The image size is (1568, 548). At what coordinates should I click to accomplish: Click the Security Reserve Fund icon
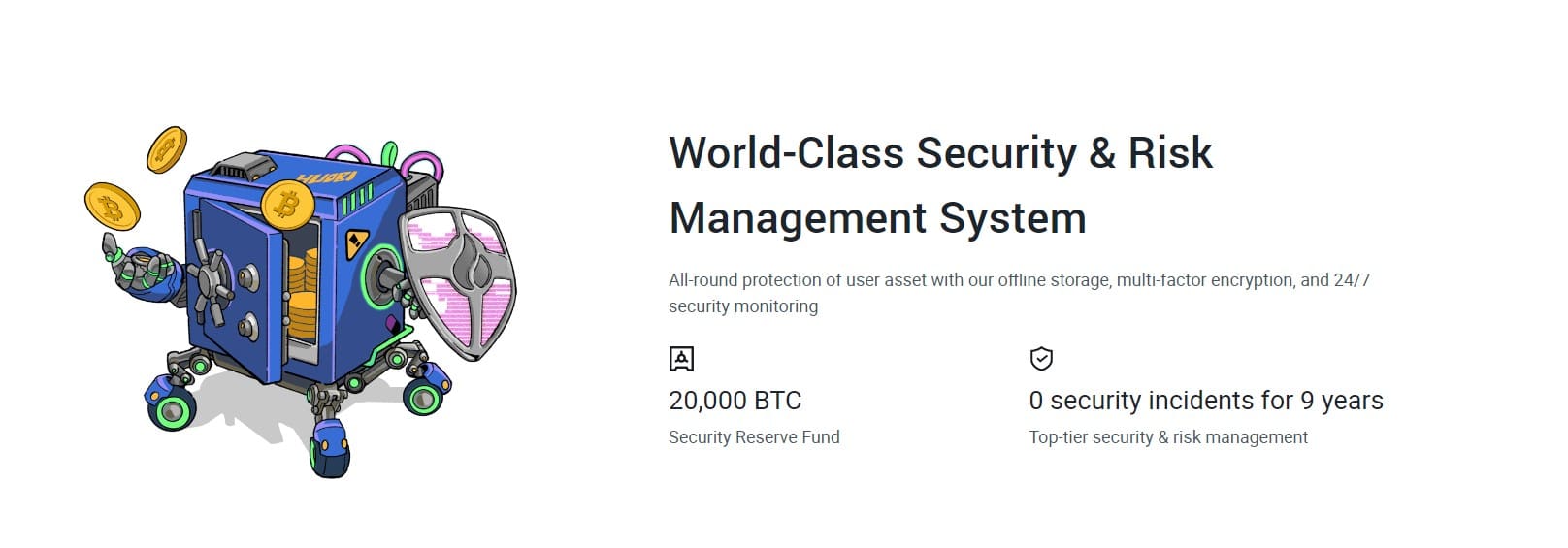pyautogui.click(x=681, y=359)
